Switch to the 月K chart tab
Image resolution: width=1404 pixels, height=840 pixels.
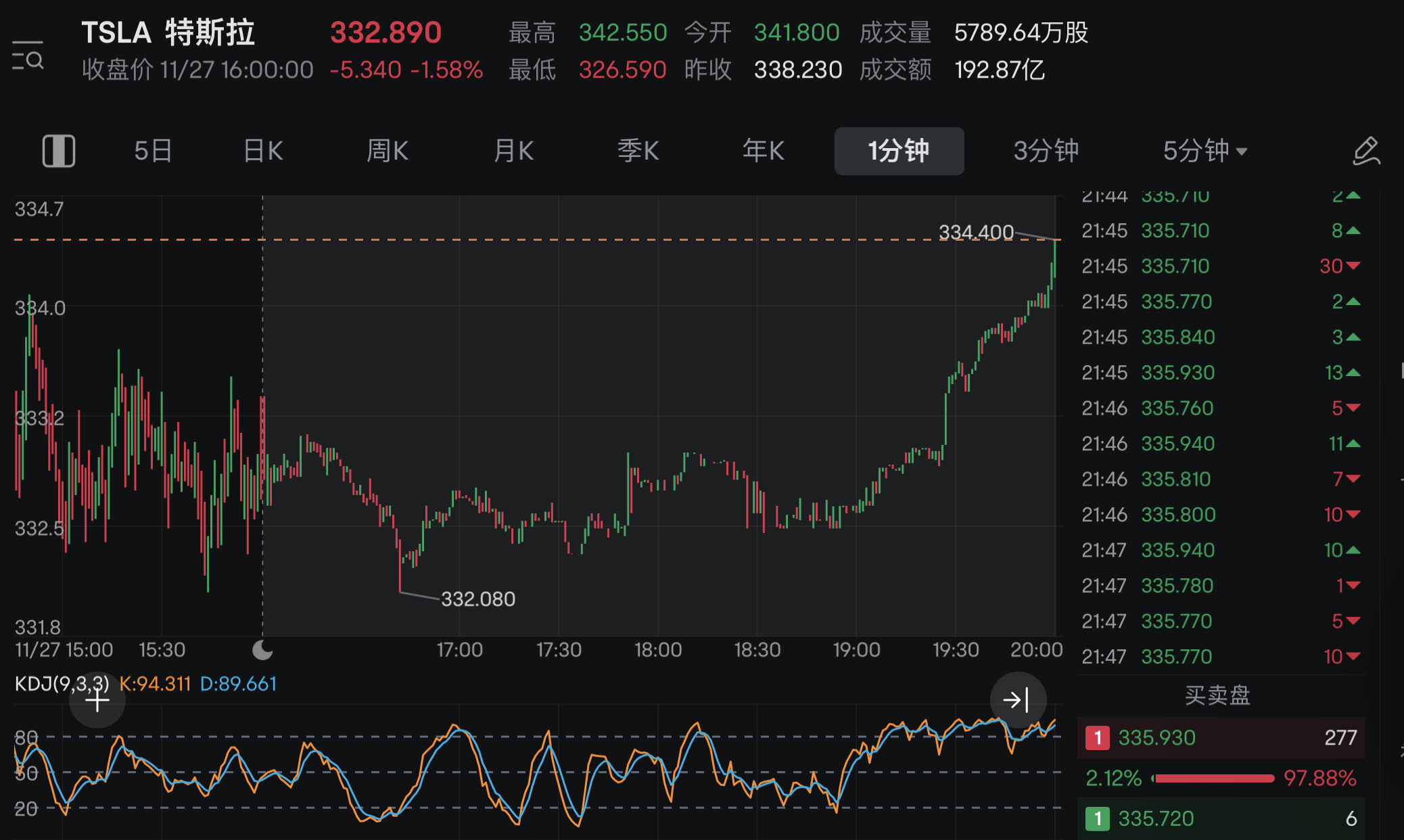[x=514, y=151]
